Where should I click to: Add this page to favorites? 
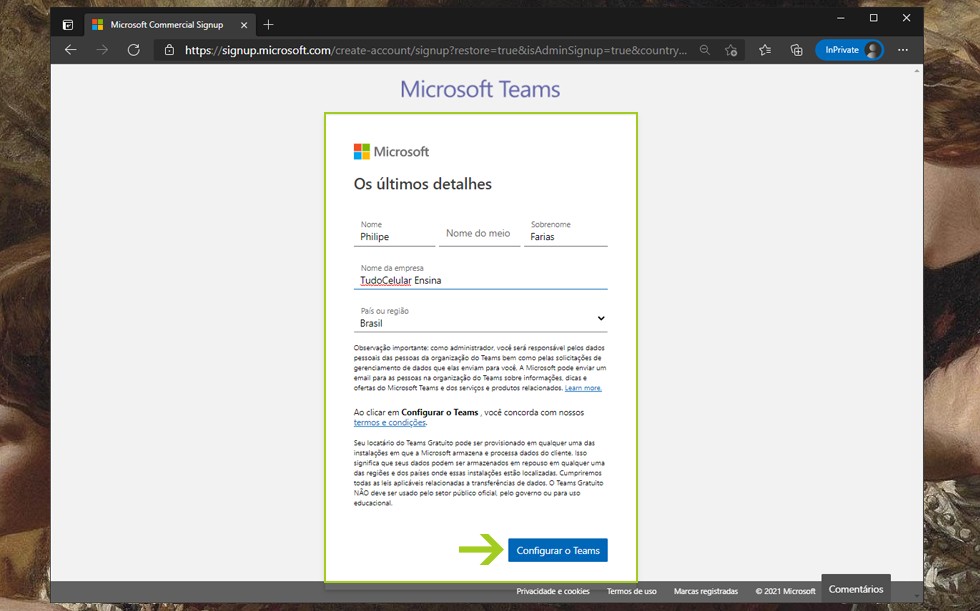[x=731, y=50]
